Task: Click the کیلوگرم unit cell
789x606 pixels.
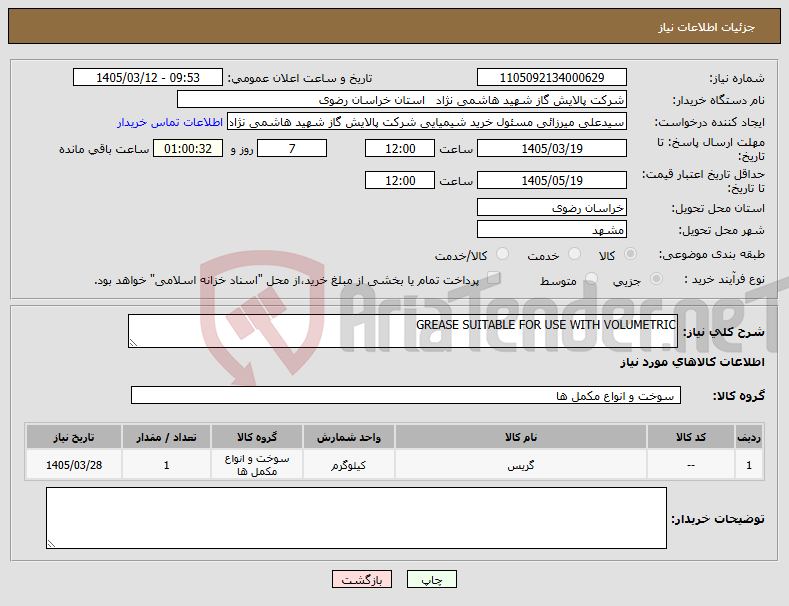Action: pyautogui.click(x=348, y=465)
